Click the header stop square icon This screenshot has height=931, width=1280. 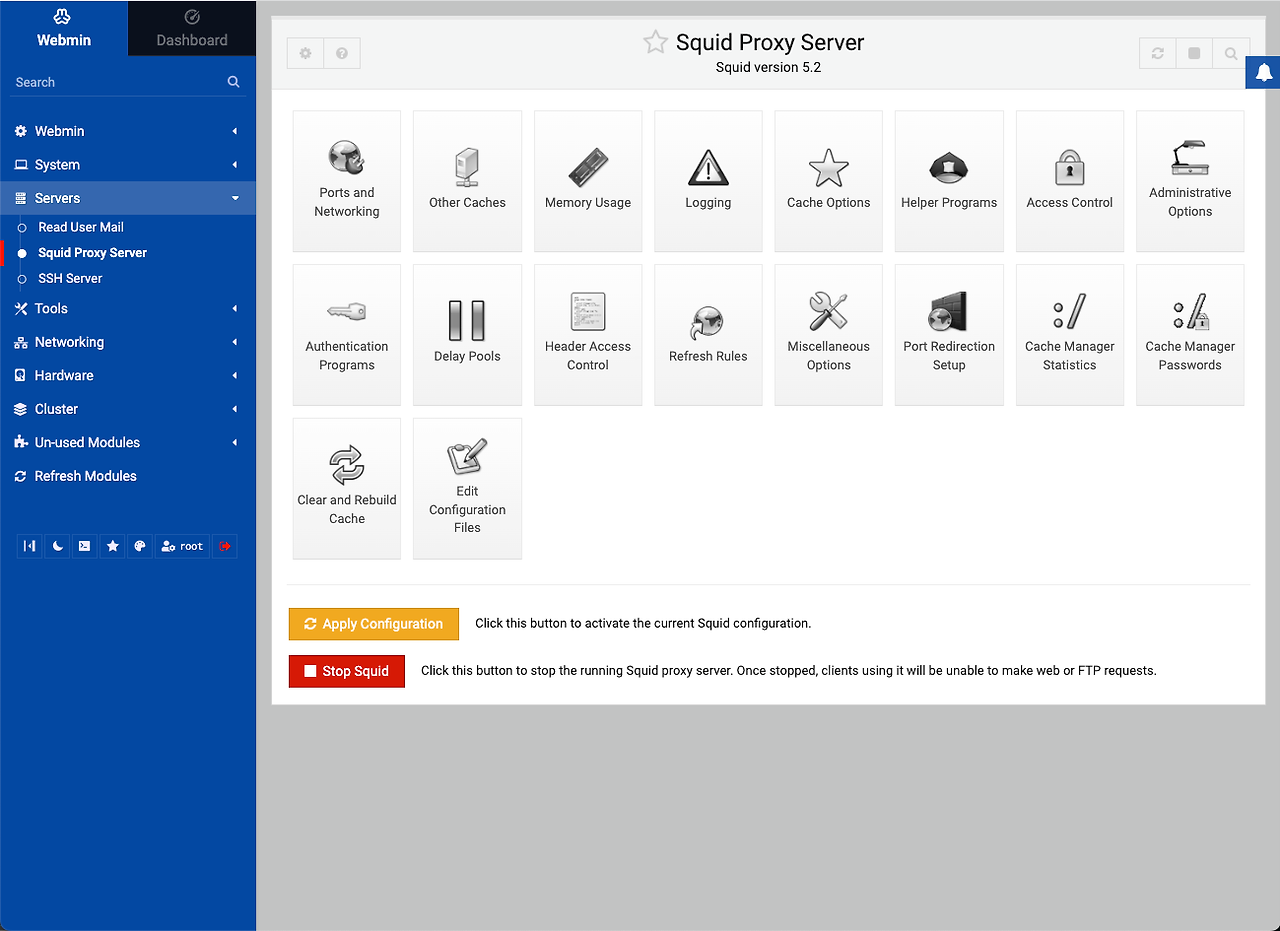[x=1194, y=53]
